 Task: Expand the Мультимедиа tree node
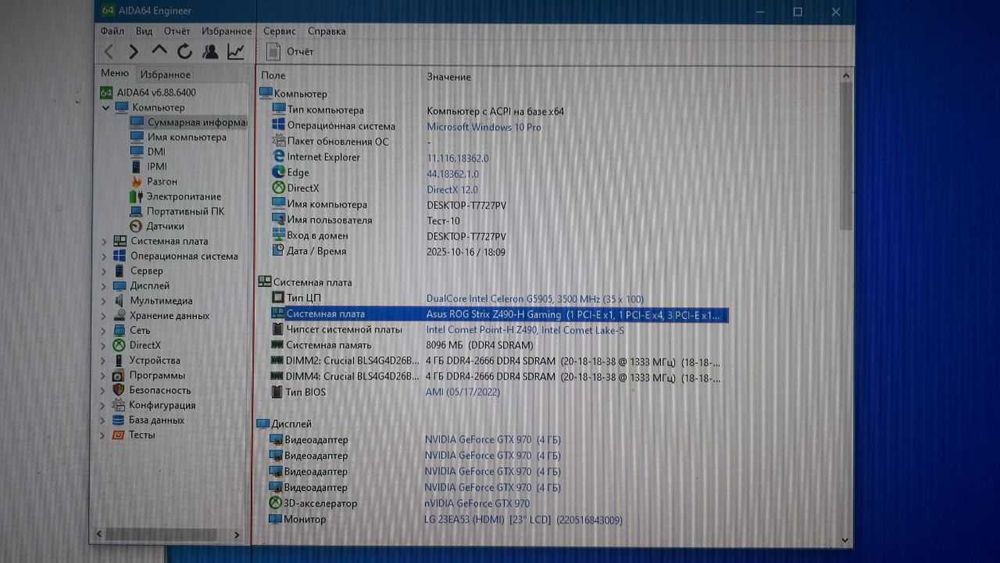coord(104,301)
